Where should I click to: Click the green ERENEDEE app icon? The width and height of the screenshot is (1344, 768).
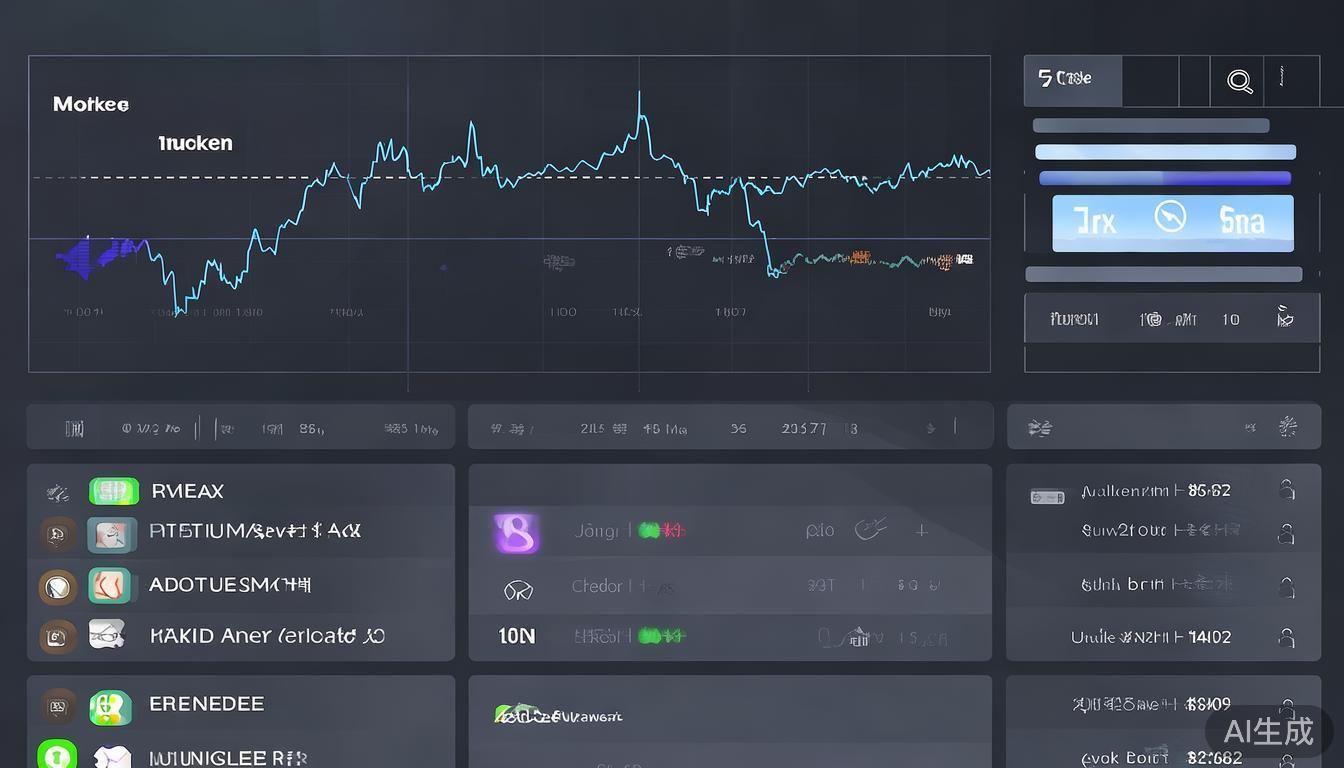[110, 706]
